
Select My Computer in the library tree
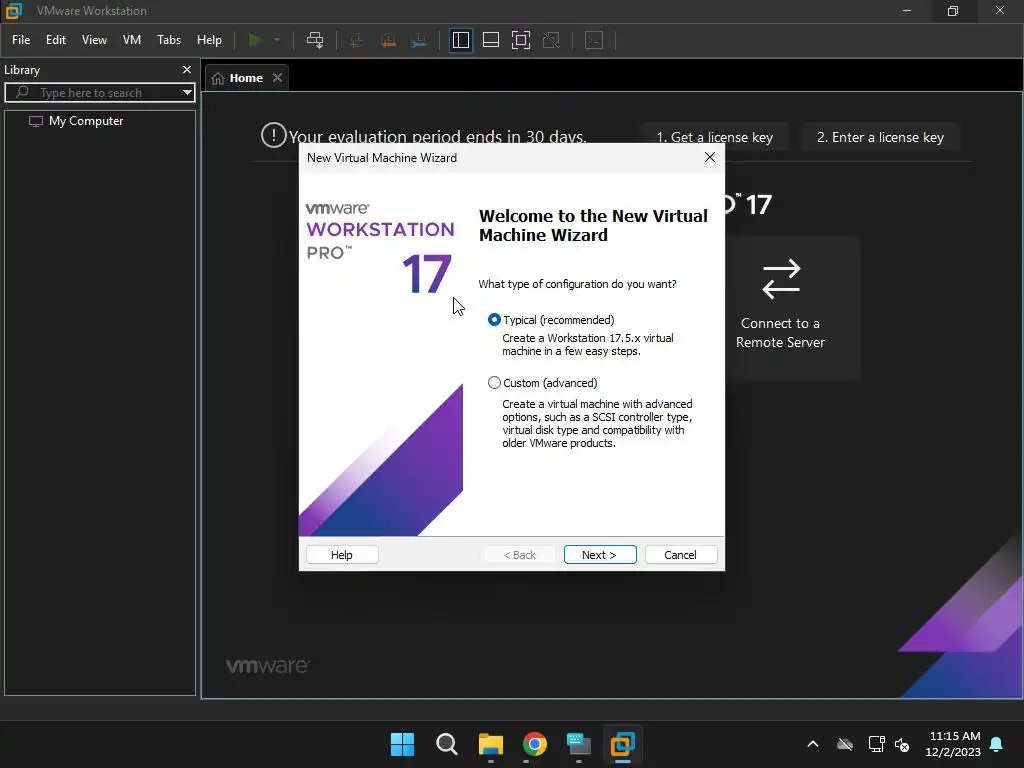coord(86,121)
